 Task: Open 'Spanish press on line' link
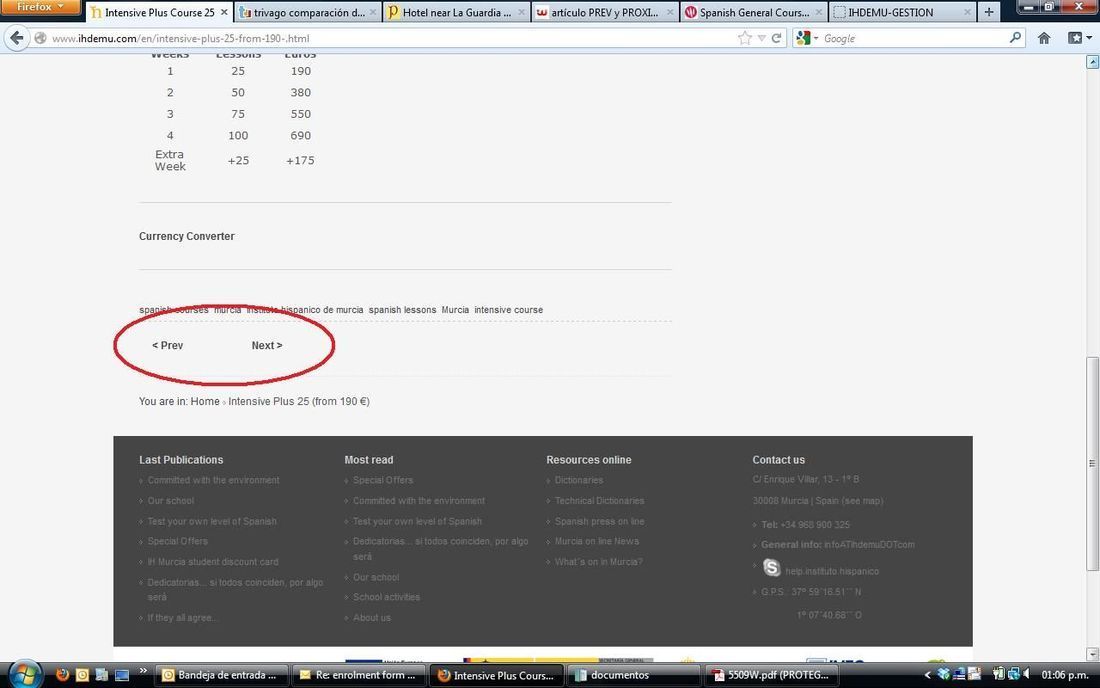(x=599, y=521)
